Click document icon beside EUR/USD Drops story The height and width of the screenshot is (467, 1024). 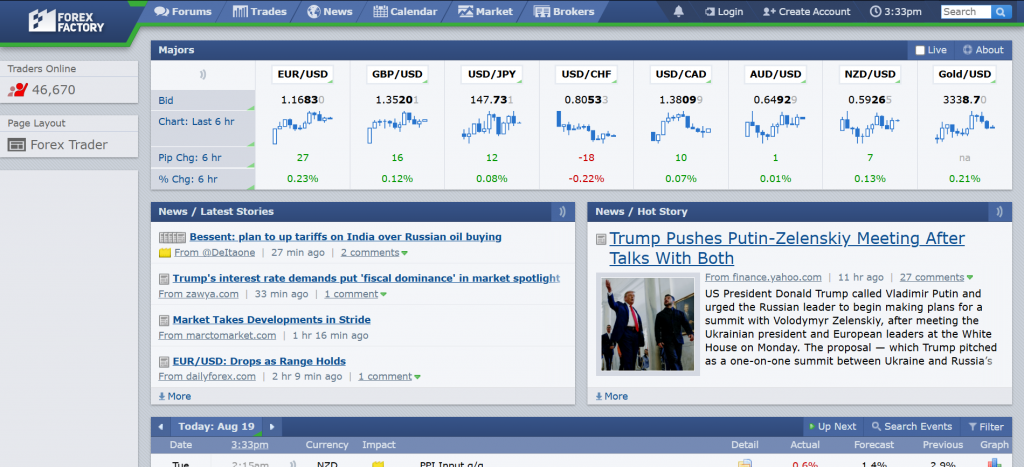coord(164,361)
